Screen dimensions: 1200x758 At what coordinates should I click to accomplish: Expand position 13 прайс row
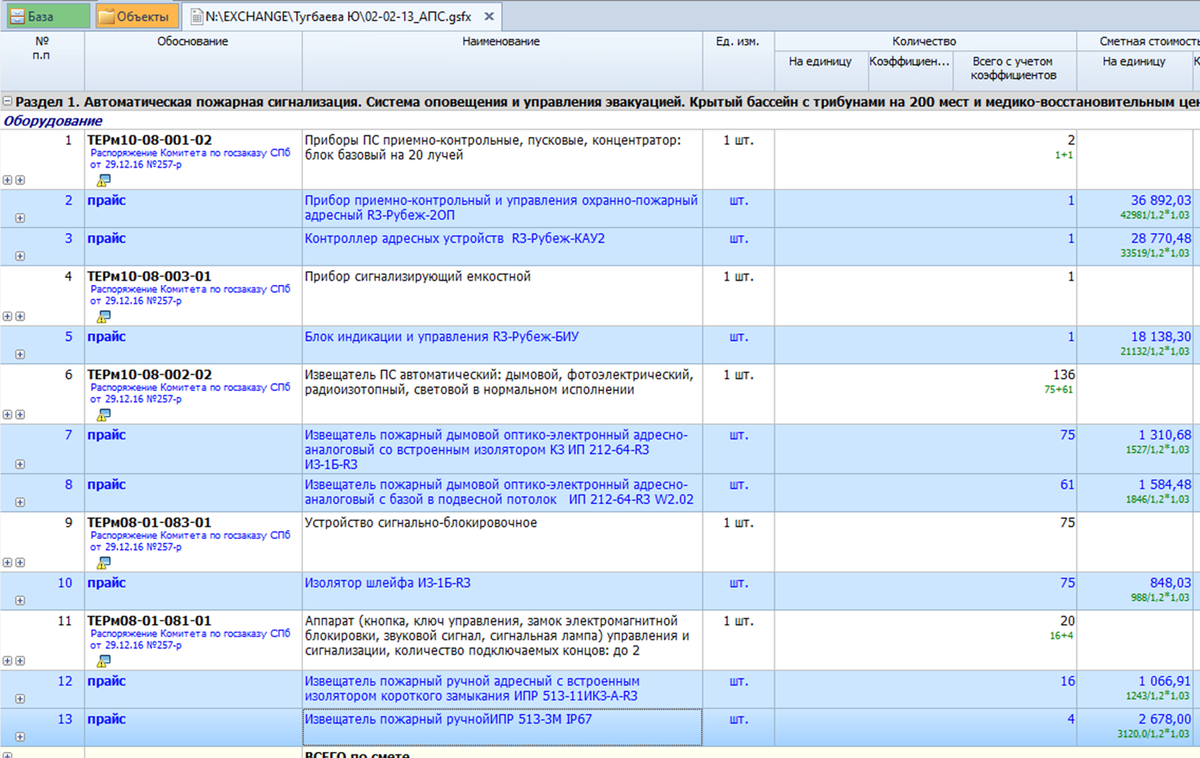click(19, 736)
